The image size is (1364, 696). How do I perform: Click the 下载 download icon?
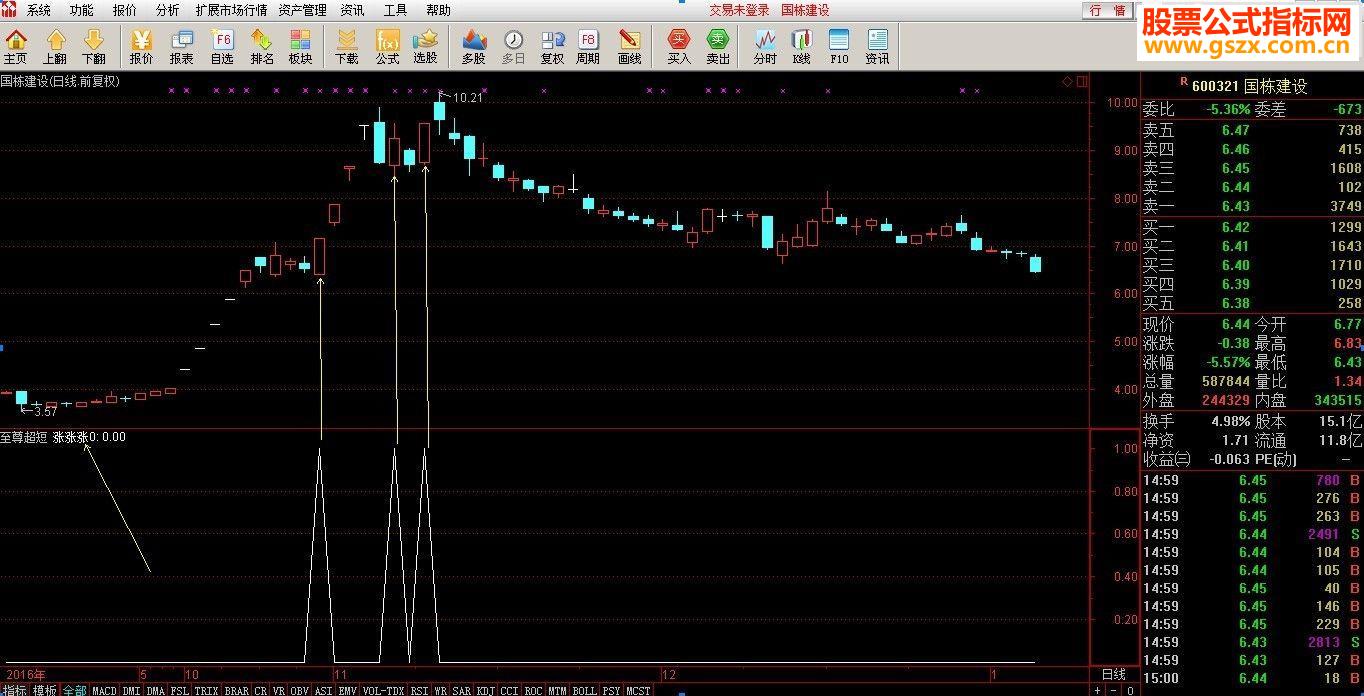point(346,46)
